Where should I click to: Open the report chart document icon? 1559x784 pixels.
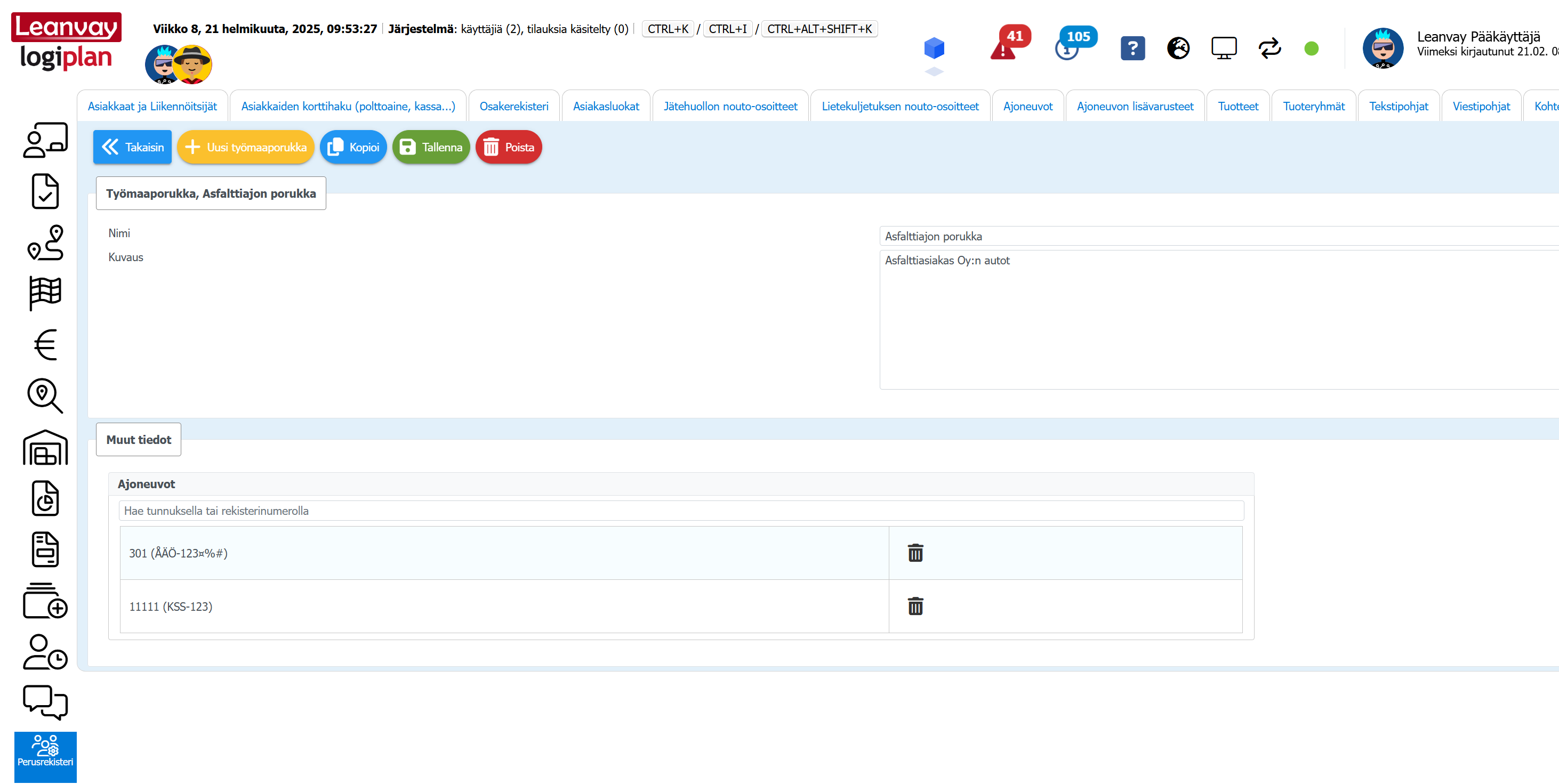pyautogui.click(x=45, y=498)
